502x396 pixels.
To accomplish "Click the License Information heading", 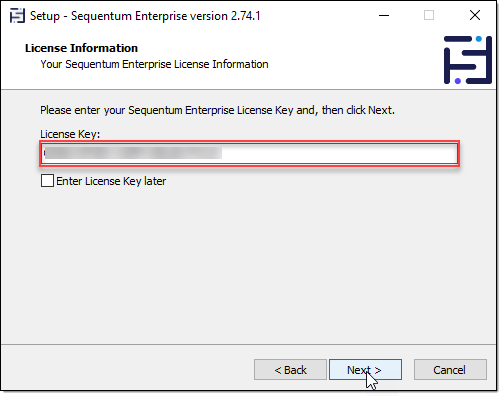I will 81,48.
